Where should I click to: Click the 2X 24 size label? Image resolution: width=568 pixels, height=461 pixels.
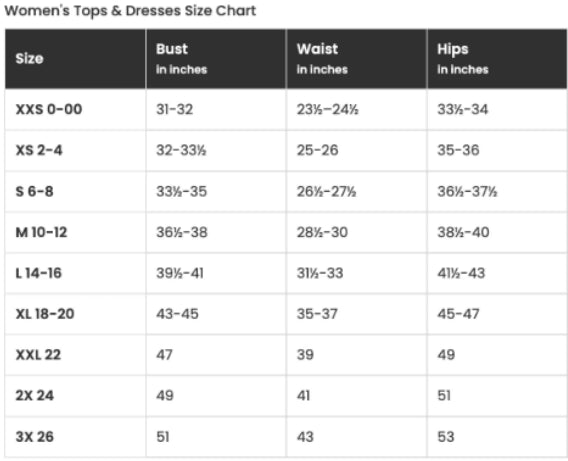(x=34, y=395)
